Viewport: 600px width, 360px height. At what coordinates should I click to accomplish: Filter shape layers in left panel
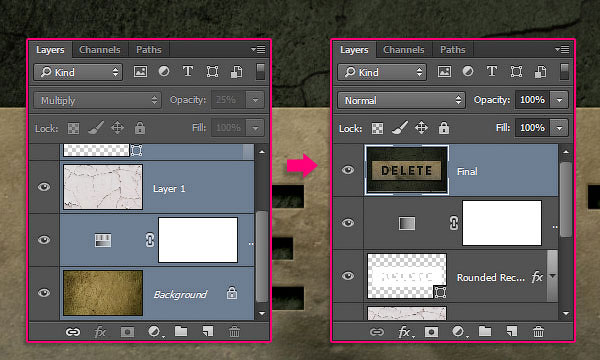212,72
